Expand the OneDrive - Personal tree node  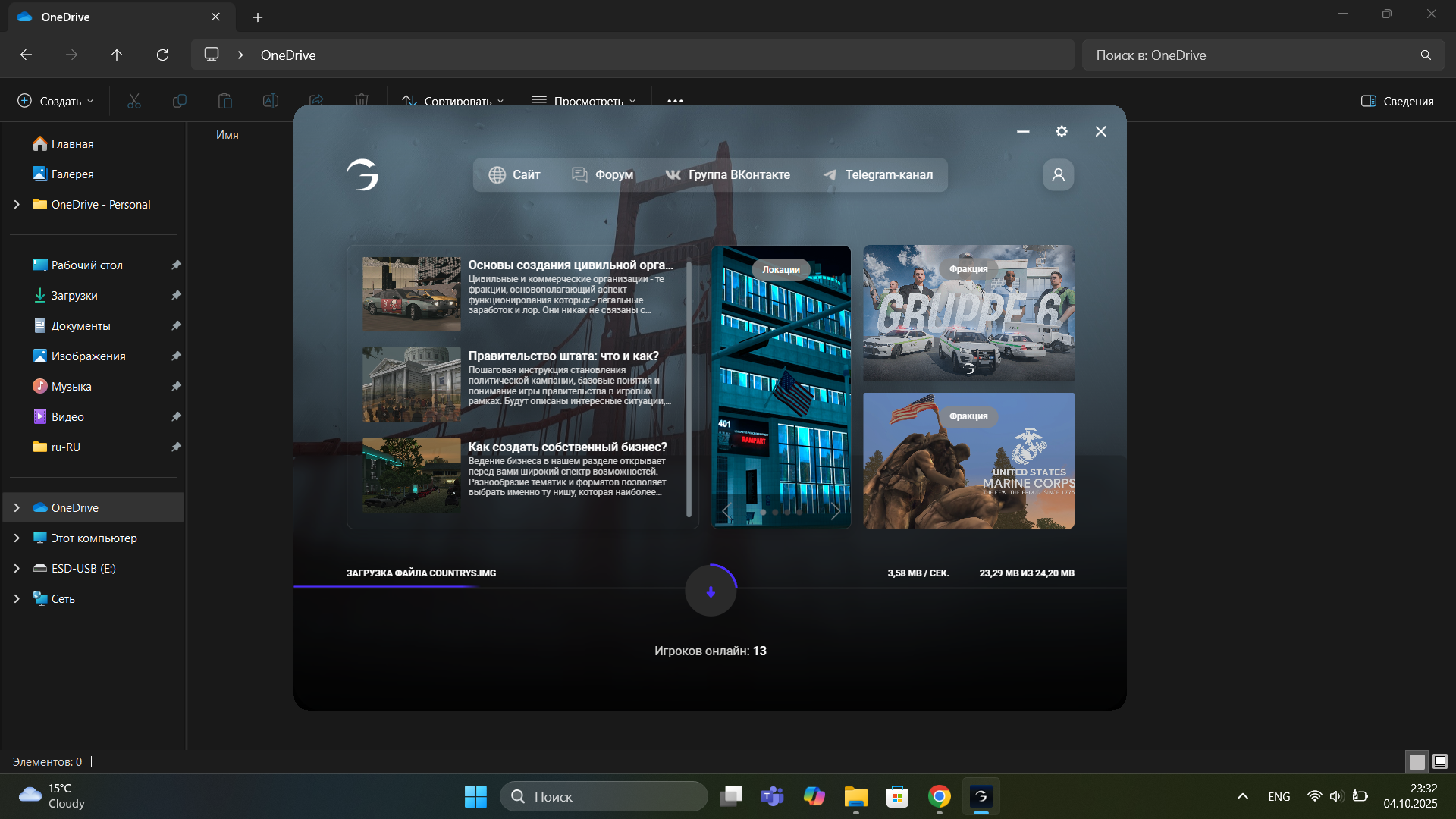[x=17, y=204]
